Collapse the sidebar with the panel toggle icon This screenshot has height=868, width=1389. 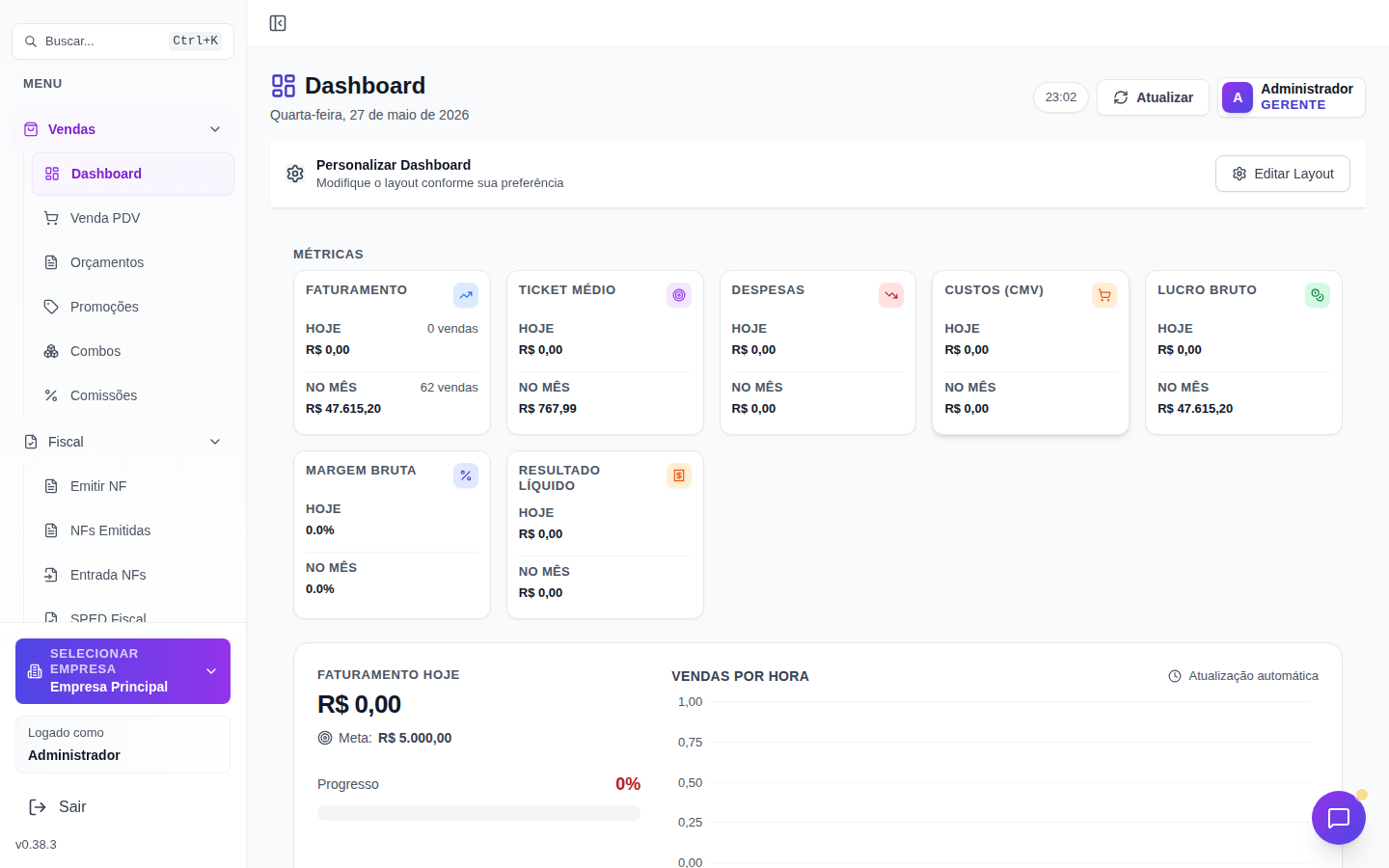pyautogui.click(x=278, y=23)
